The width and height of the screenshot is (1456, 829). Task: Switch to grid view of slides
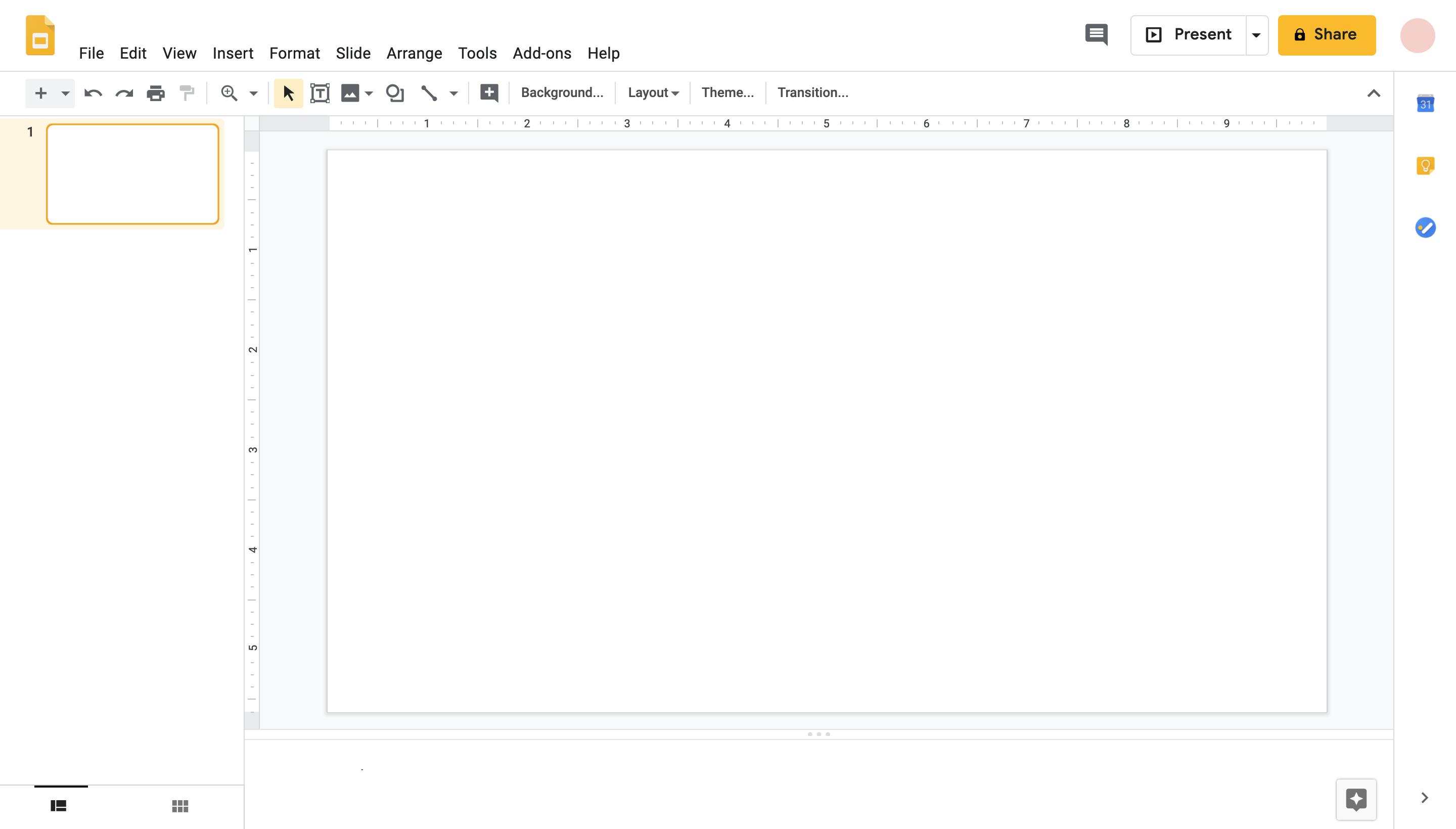click(x=180, y=806)
